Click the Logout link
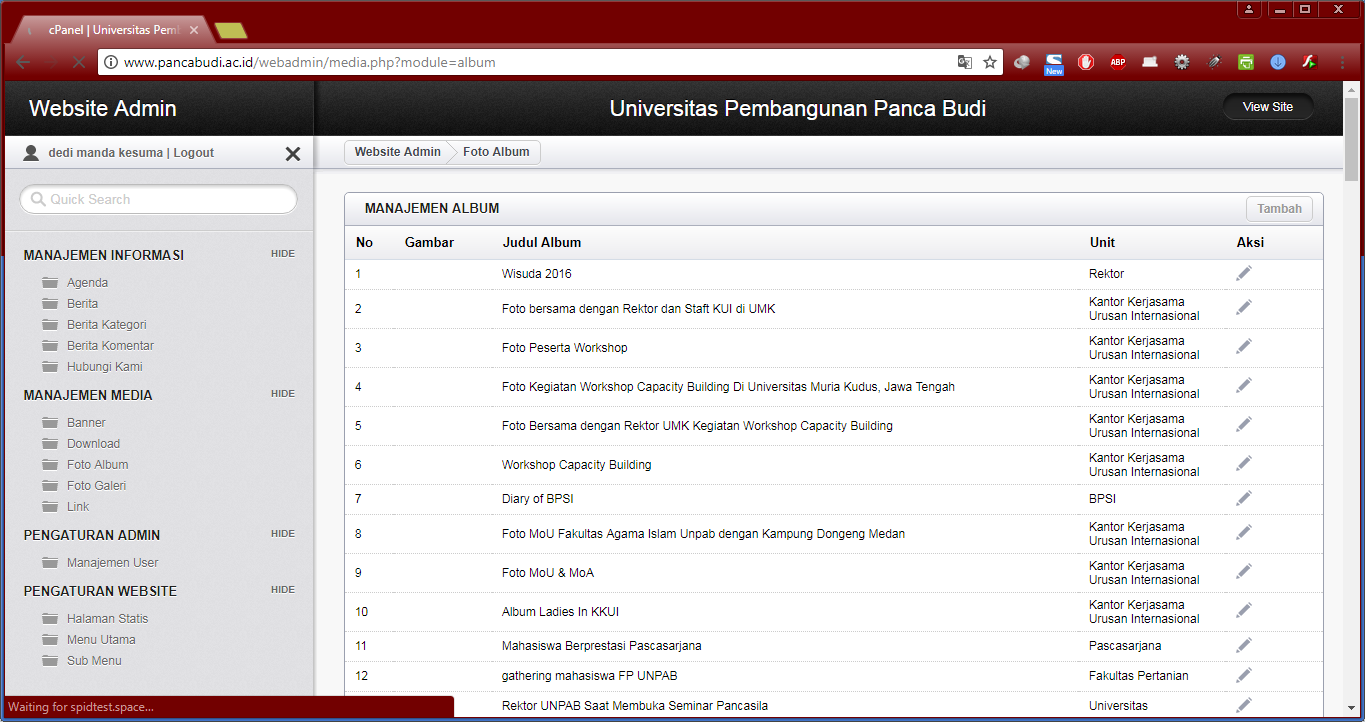The width and height of the screenshot is (1365, 722). [x=194, y=153]
